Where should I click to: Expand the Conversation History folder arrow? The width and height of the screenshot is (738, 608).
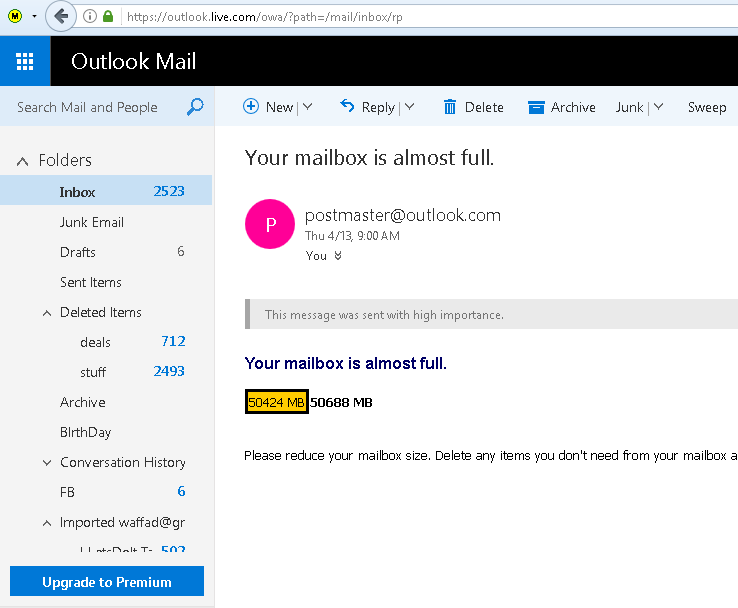coord(47,463)
